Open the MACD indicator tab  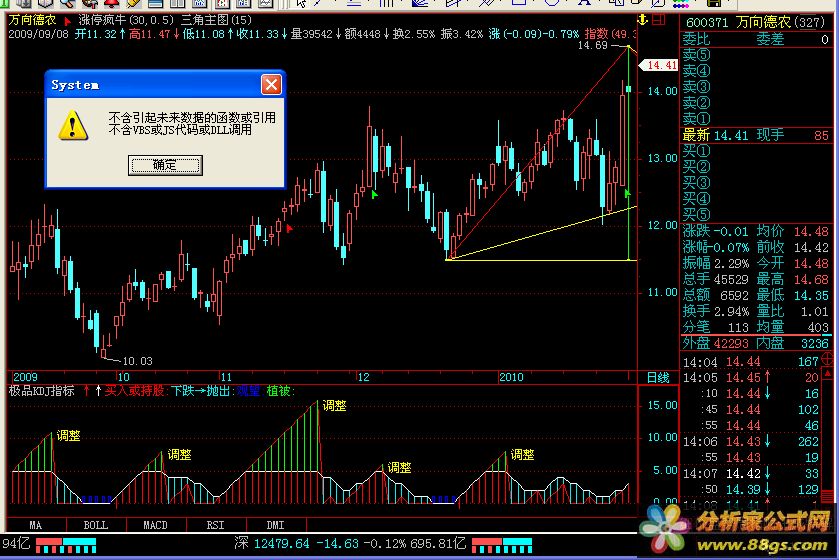155,524
